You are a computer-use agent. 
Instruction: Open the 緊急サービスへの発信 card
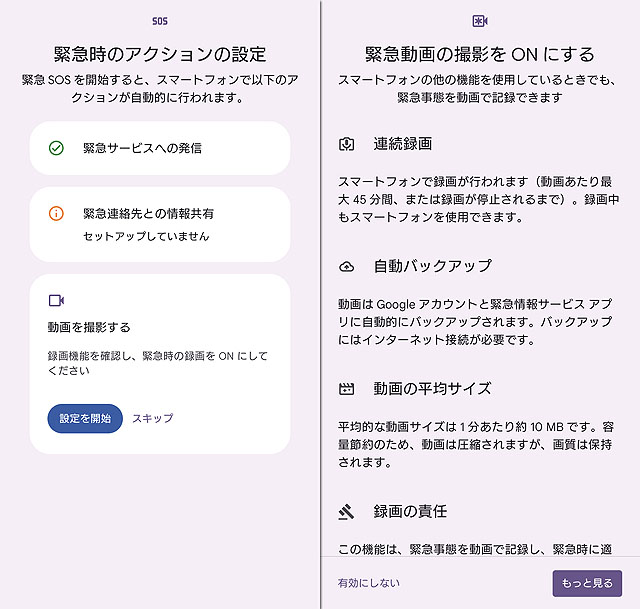(160, 148)
